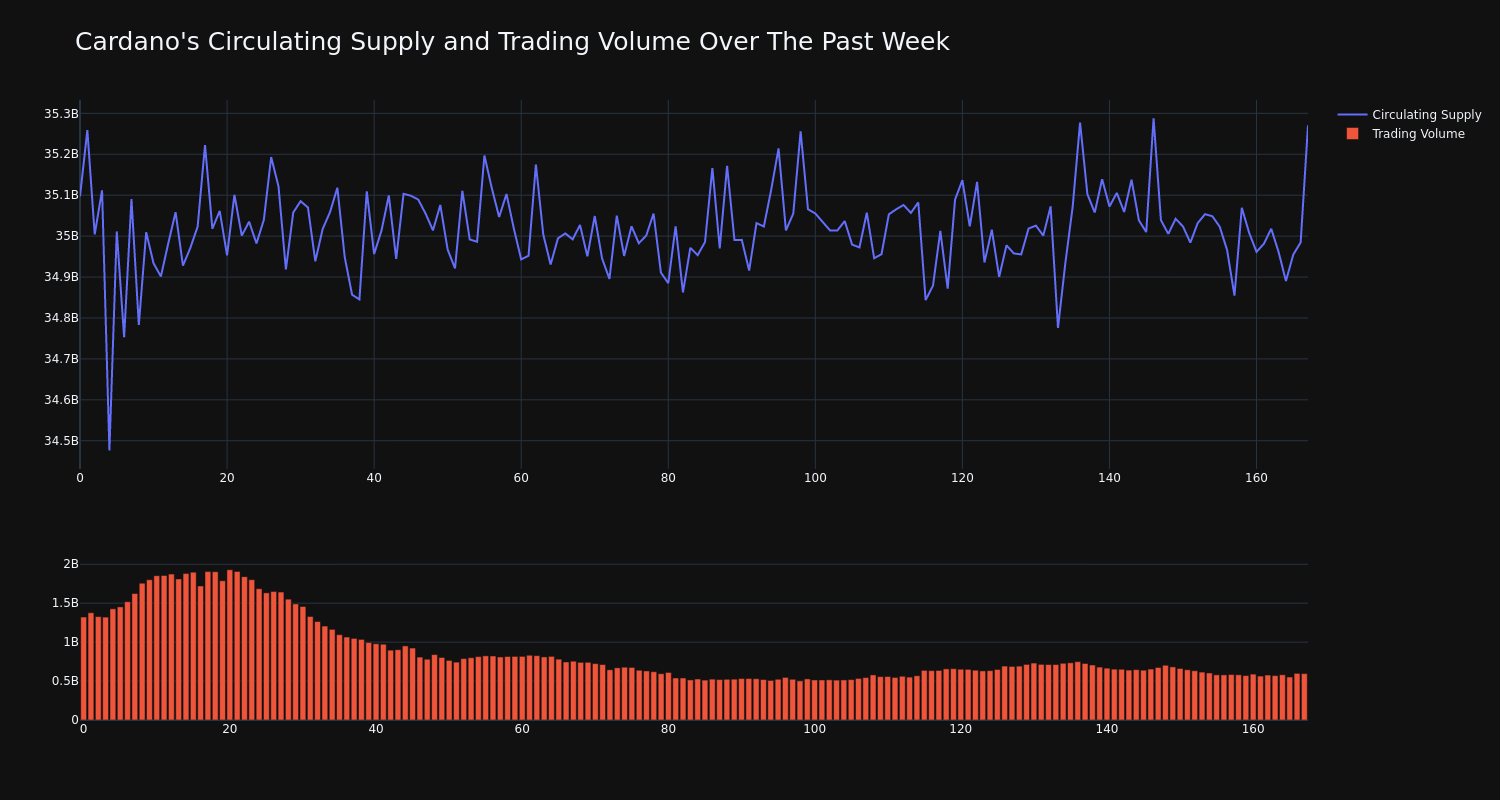1500x800 pixels.
Task: Click the 100 tick under the volume chart
Action: pos(815,729)
